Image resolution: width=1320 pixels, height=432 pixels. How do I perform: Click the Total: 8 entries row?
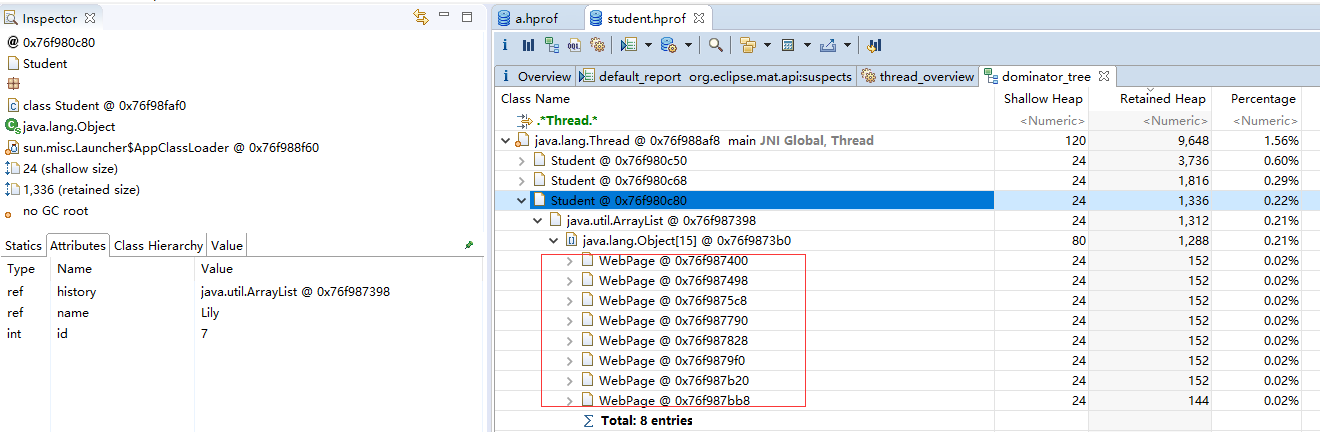coord(646,421)
